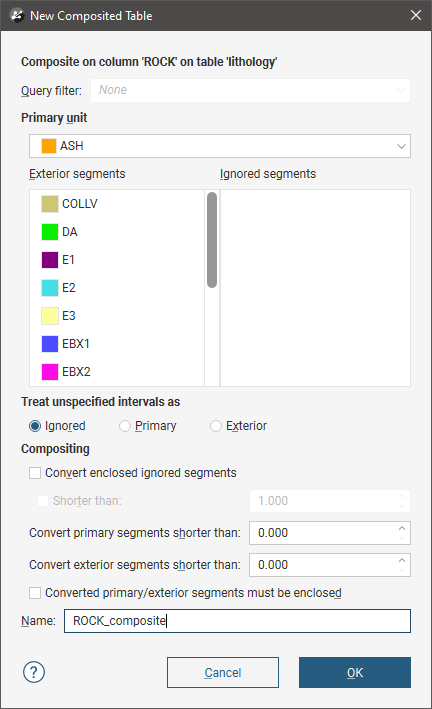The width and height of the screenshot is (432, 709).
Task: Open the help question mark icon
Action: pyautogui.click(x=34, y=672)
